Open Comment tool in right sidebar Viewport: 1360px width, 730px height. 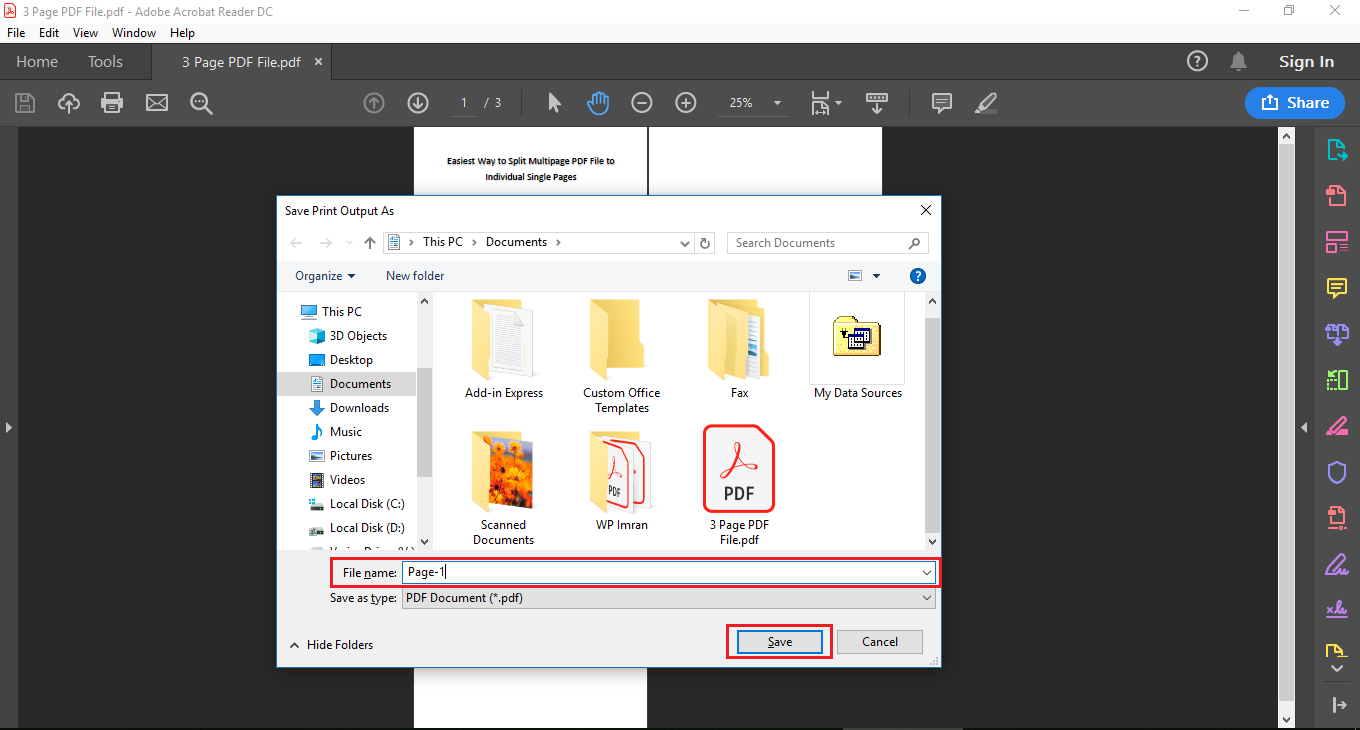pos(1337,288)
